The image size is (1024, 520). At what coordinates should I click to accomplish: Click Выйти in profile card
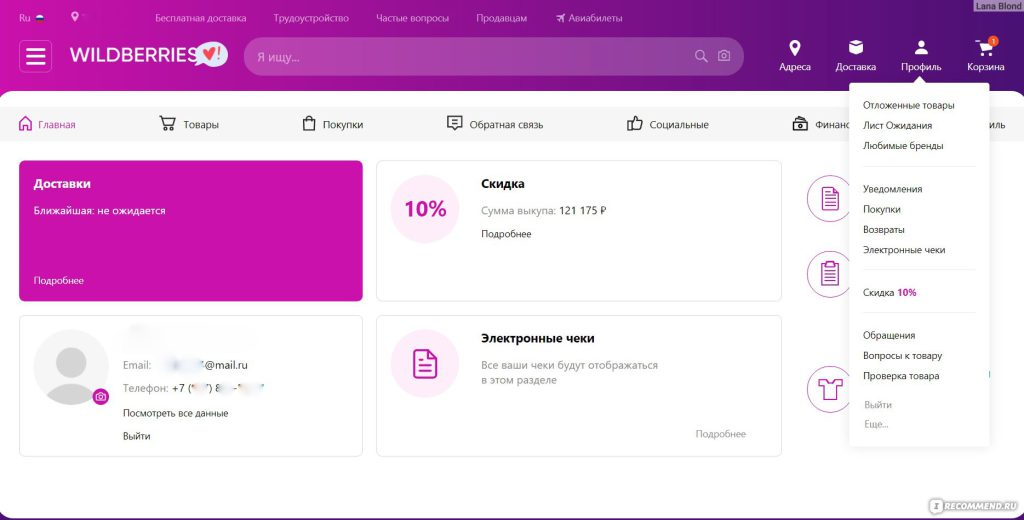pos(136,436)
